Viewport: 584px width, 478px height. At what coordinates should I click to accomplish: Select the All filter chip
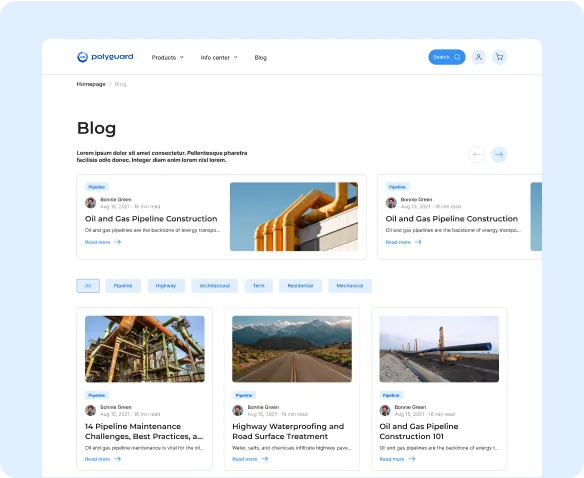(x=88, y=286)
